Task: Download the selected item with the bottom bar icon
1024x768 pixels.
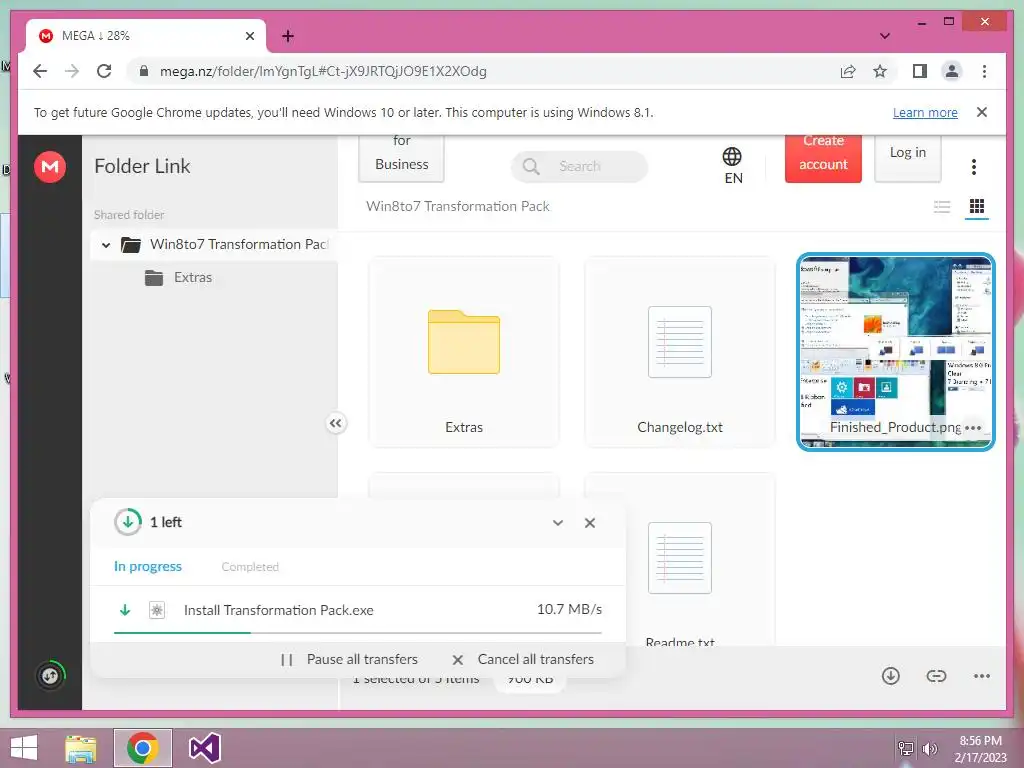Action: coord(891,676)
